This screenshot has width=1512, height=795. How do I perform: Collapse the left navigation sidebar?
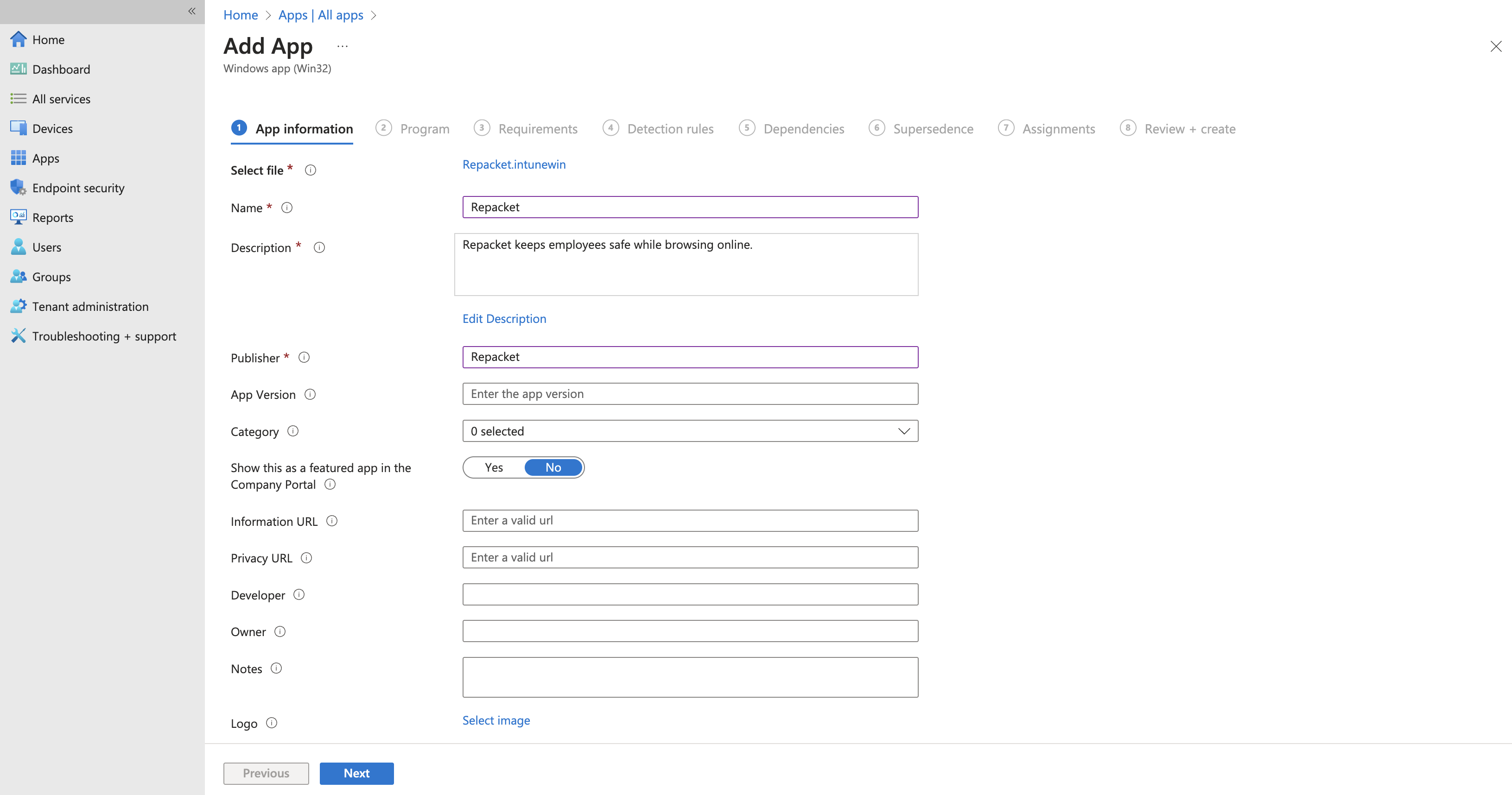(191, 11)
